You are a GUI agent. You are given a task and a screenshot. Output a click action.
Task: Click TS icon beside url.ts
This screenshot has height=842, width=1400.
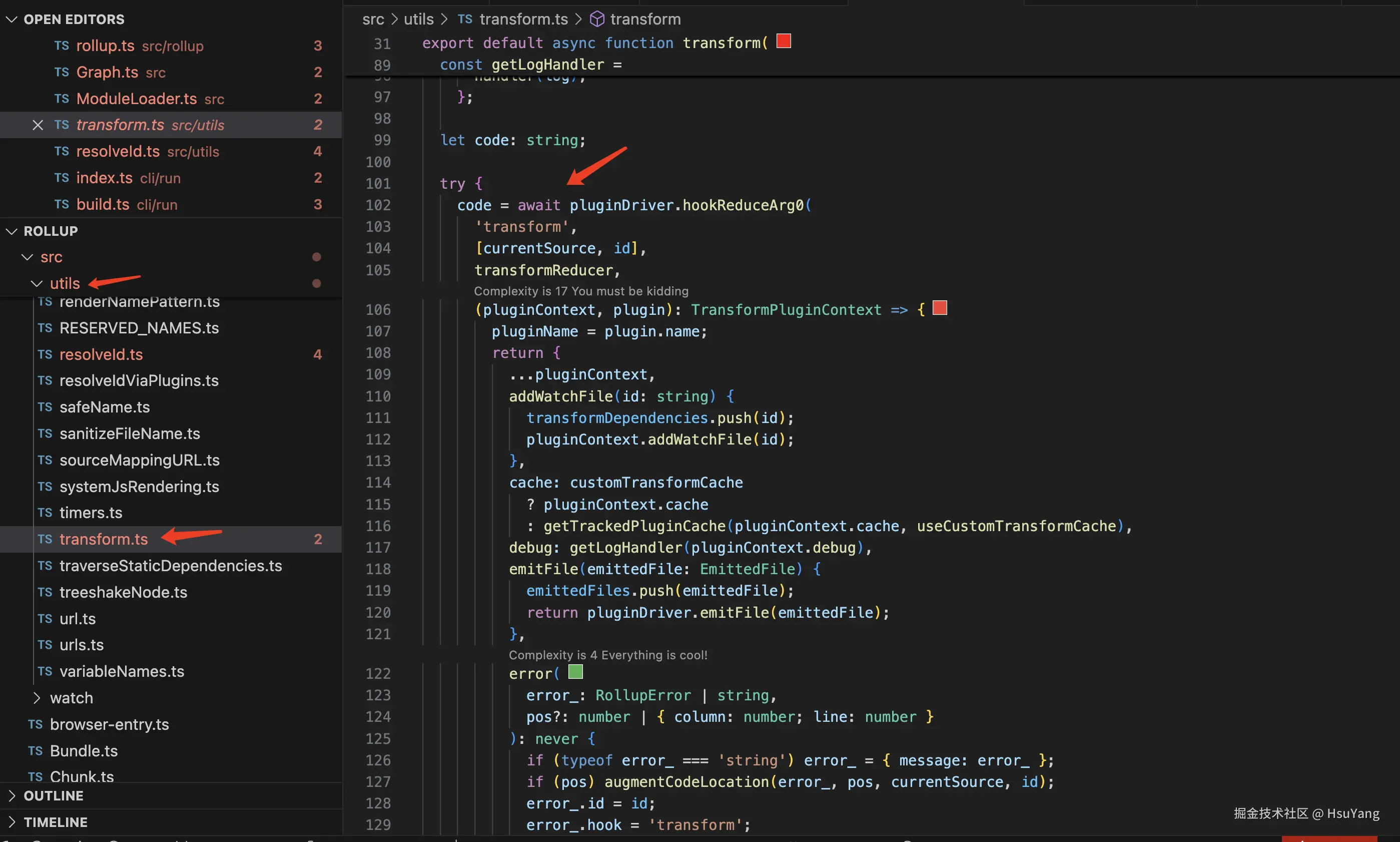coord(45,618)
